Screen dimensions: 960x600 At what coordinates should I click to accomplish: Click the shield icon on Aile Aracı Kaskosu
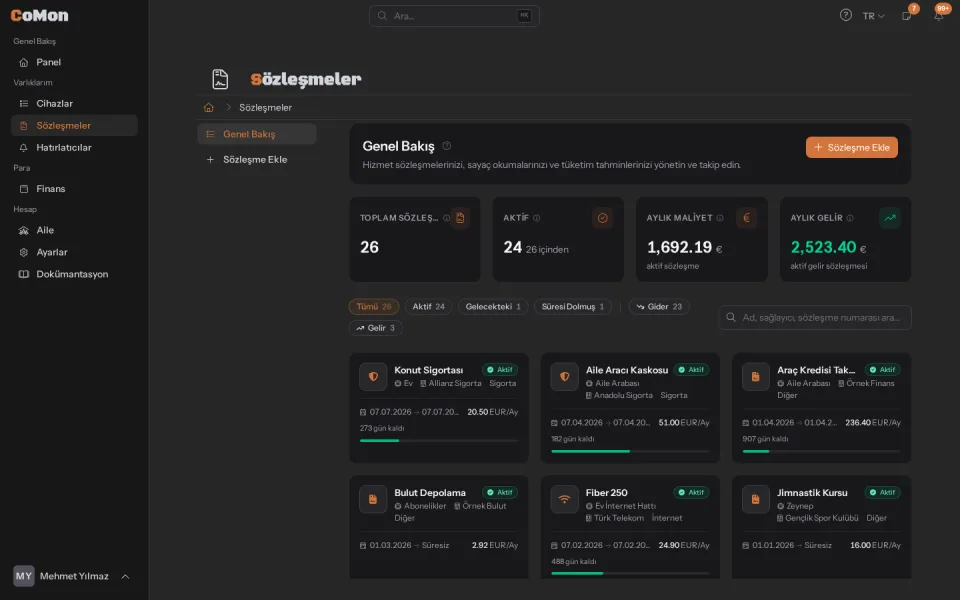pos(564,377)
